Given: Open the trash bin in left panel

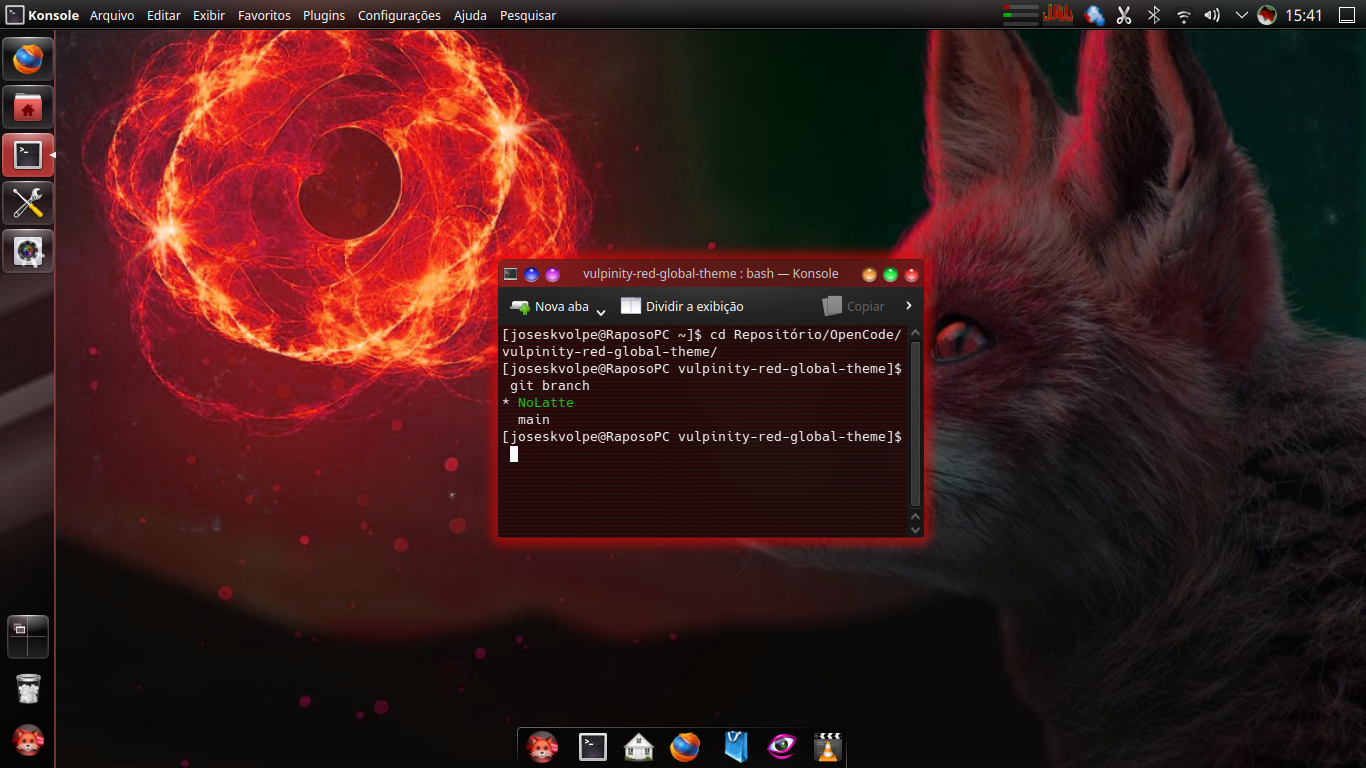Looking at the screenshot, I should [28, 689].
